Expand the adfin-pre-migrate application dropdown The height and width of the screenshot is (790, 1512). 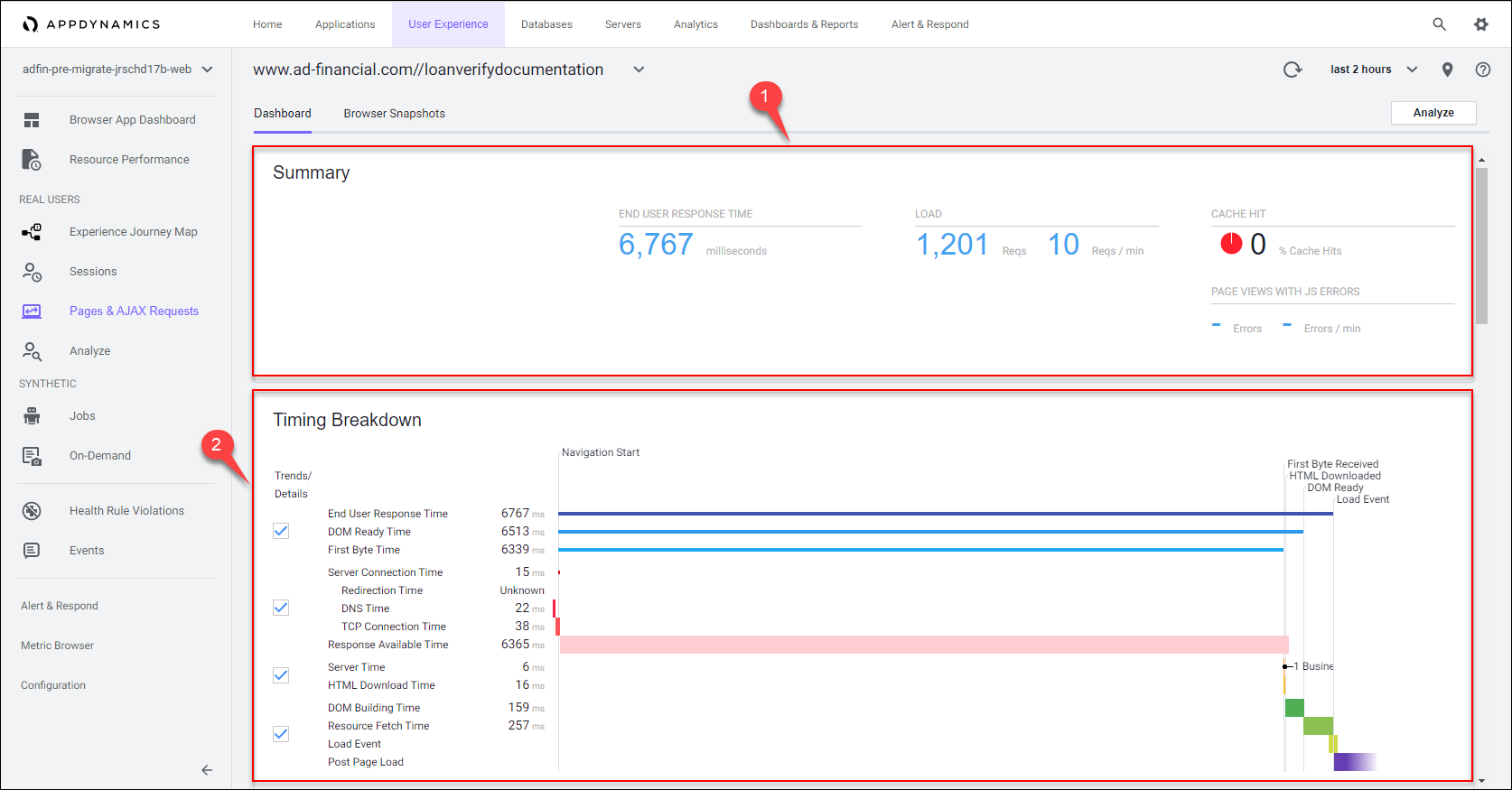tap(208, 70)
